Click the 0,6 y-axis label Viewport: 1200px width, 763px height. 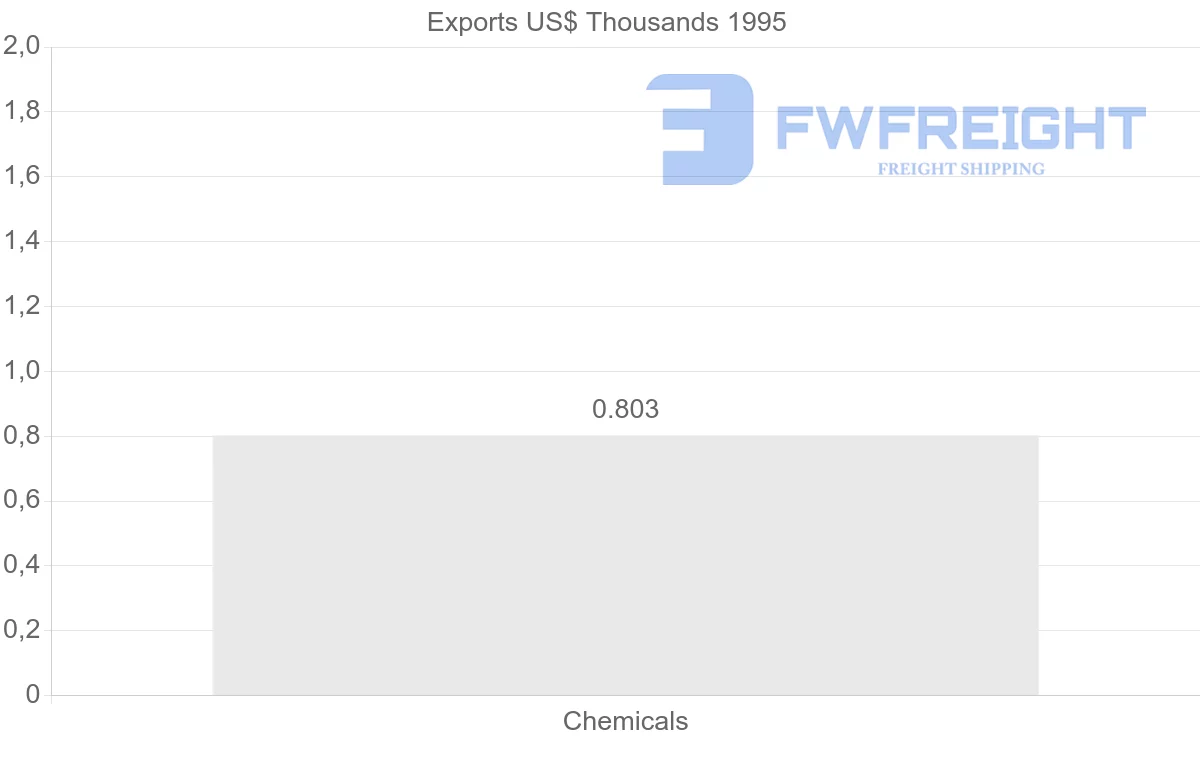click(x=22, y=501)
